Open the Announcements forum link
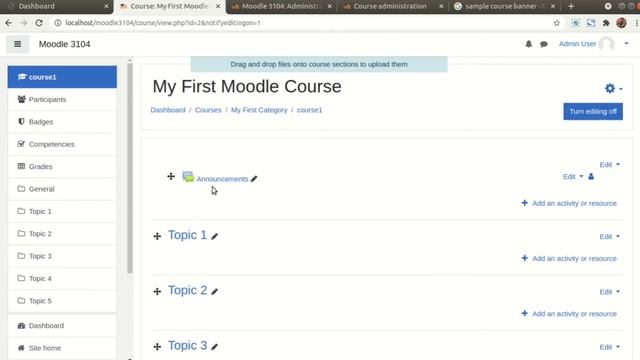The width and height of the screenshot is (640, 360). pyautogui.click(x=222, y=179)
